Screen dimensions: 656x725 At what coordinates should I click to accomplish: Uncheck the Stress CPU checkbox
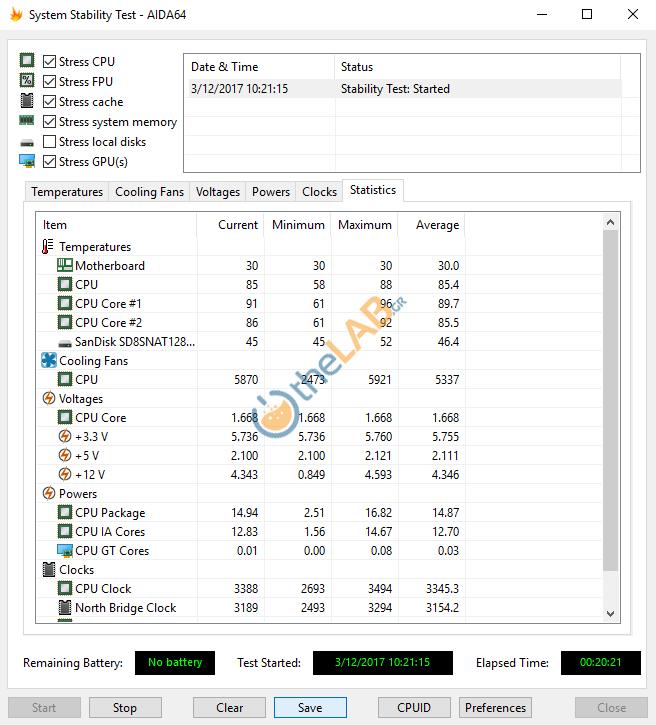49,61
